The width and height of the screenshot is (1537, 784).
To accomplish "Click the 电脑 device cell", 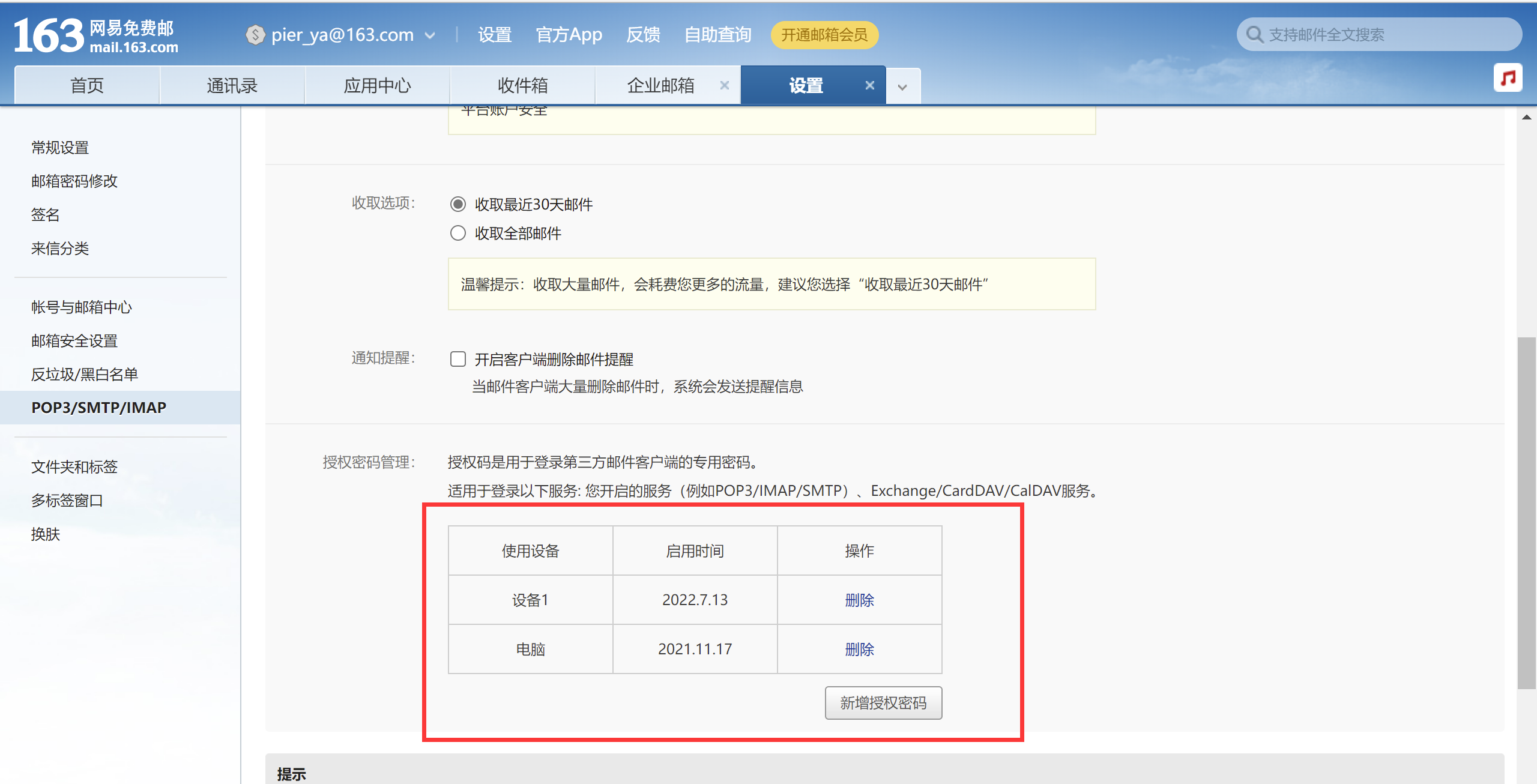I will coord(530,649).
